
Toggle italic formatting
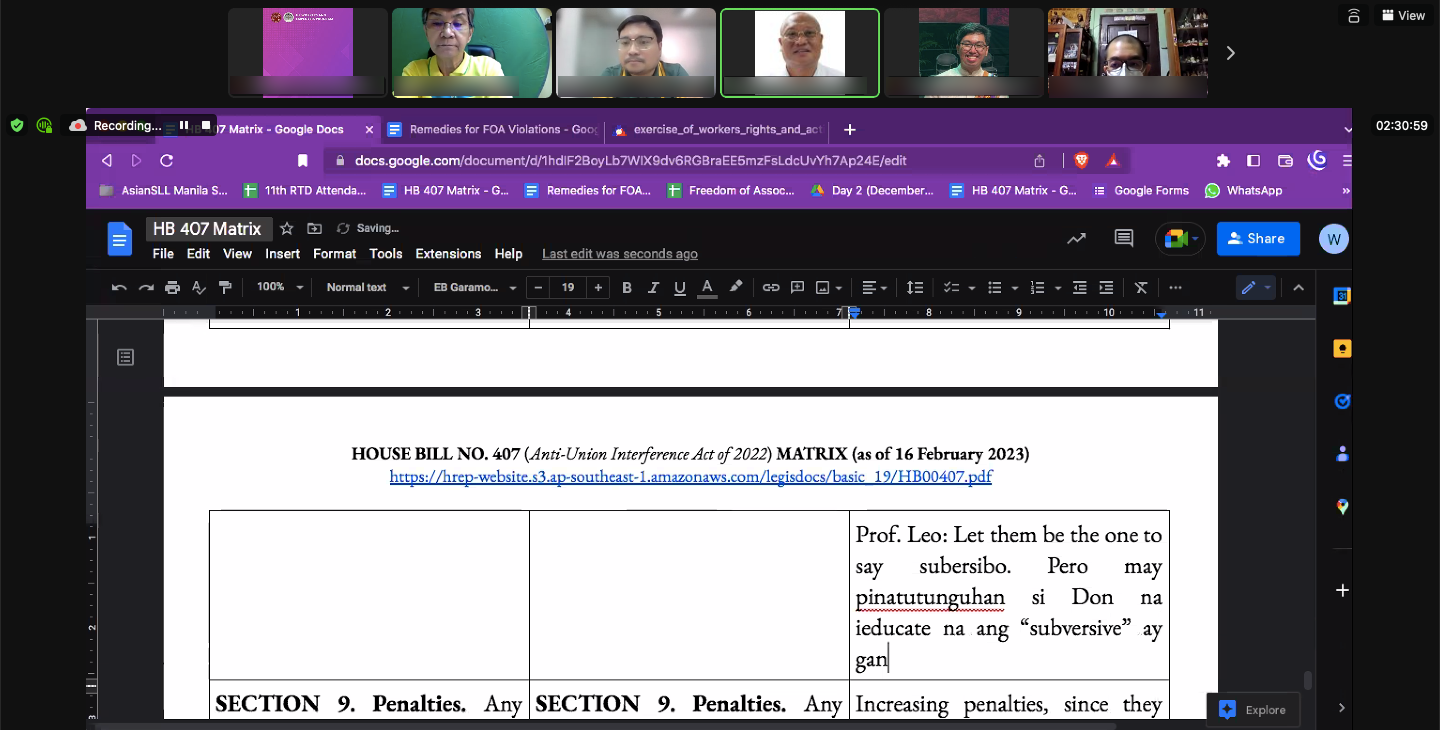[x=653, y=288]
